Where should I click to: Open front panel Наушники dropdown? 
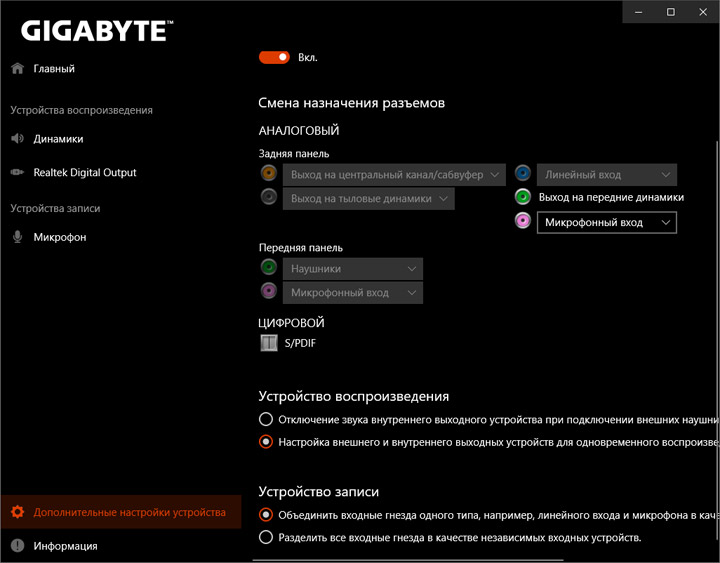tap(353, 269)
